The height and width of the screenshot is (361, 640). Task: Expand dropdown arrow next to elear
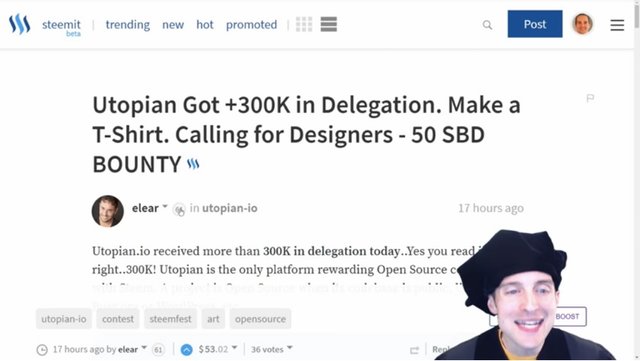164,207
